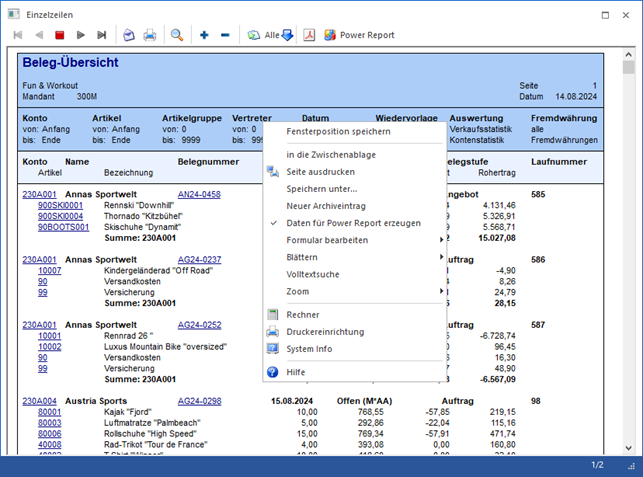Go to the next page arrow

(81, 35)
